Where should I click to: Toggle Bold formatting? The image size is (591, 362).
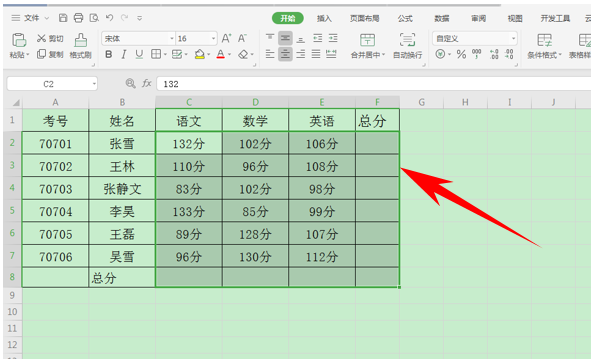click(x=109, y=54)
